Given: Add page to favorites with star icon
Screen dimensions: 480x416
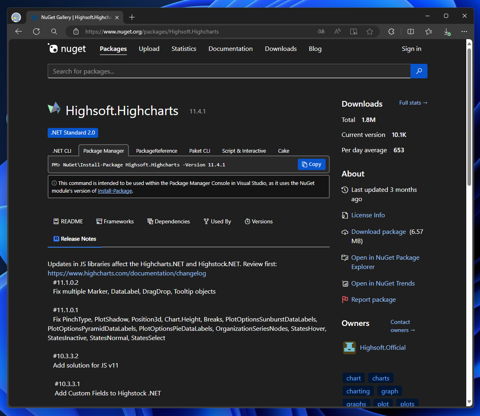Looking at the screenshot, I should [370, 32].
